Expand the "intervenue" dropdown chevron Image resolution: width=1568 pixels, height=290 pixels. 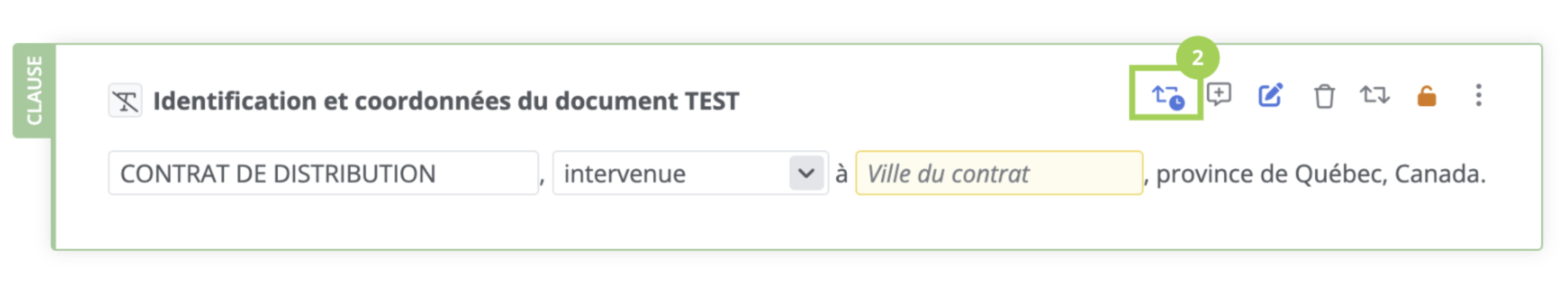(806, 173)
